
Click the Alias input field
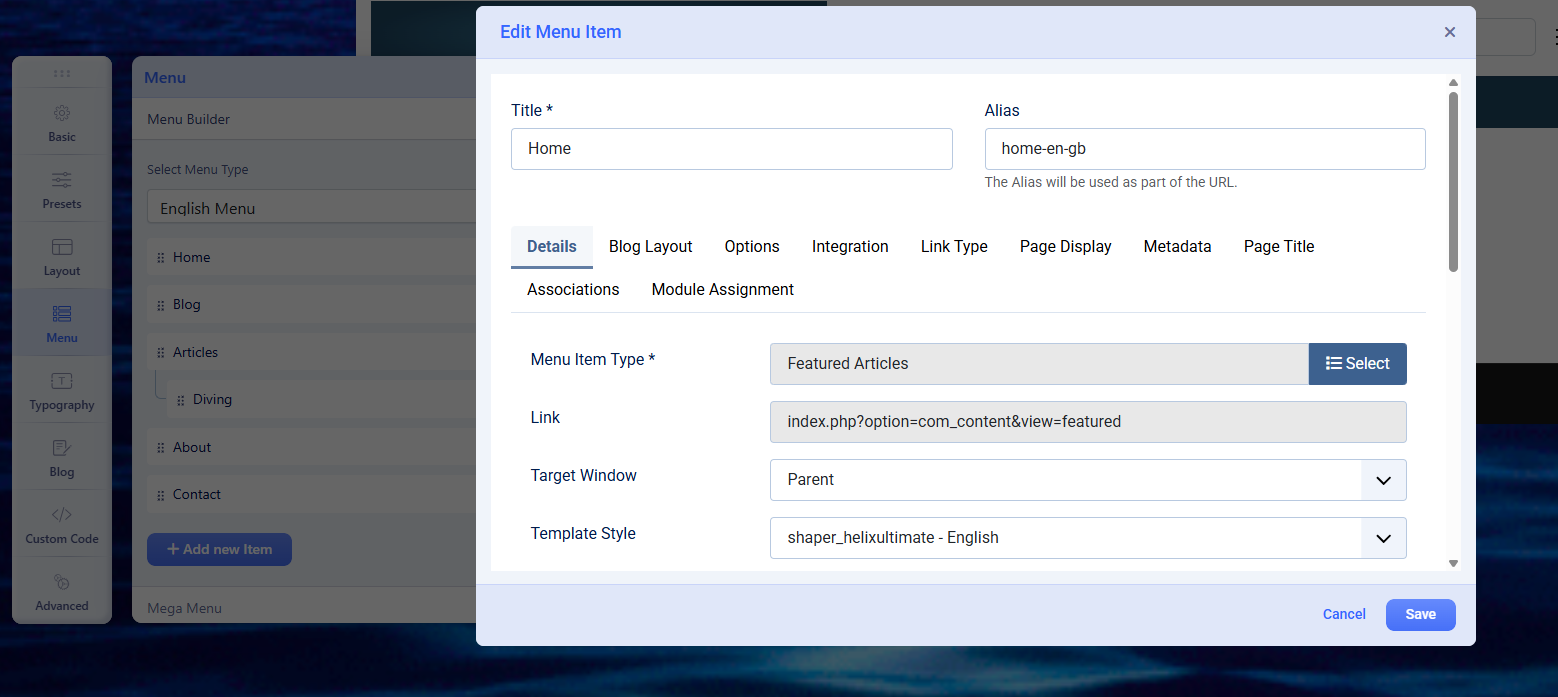[x=1204, y=149]
